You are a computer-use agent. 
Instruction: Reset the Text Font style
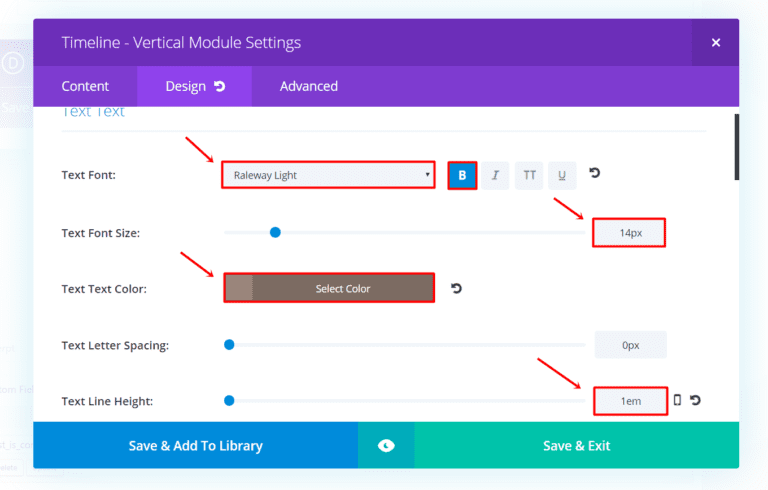(x=595, y=174)
